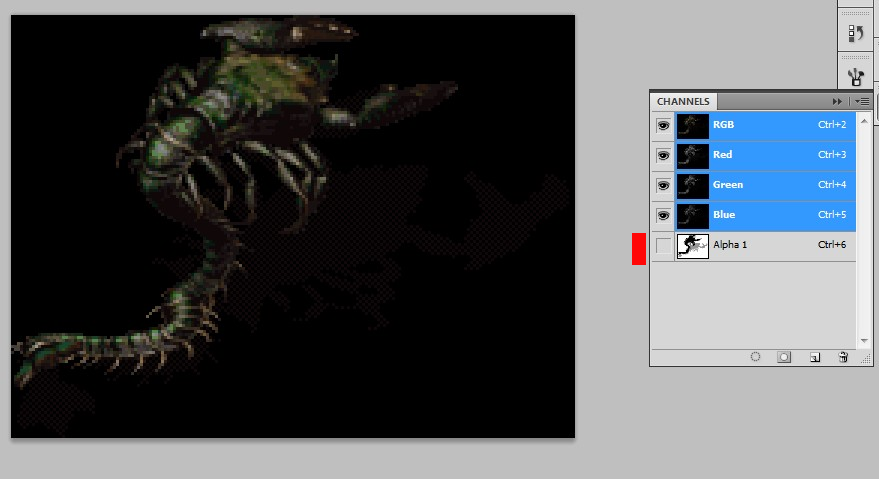This screenshot has height=479, width=879.
Task: Toggle visibility eye of RGB channel
Action: (663, 126)
